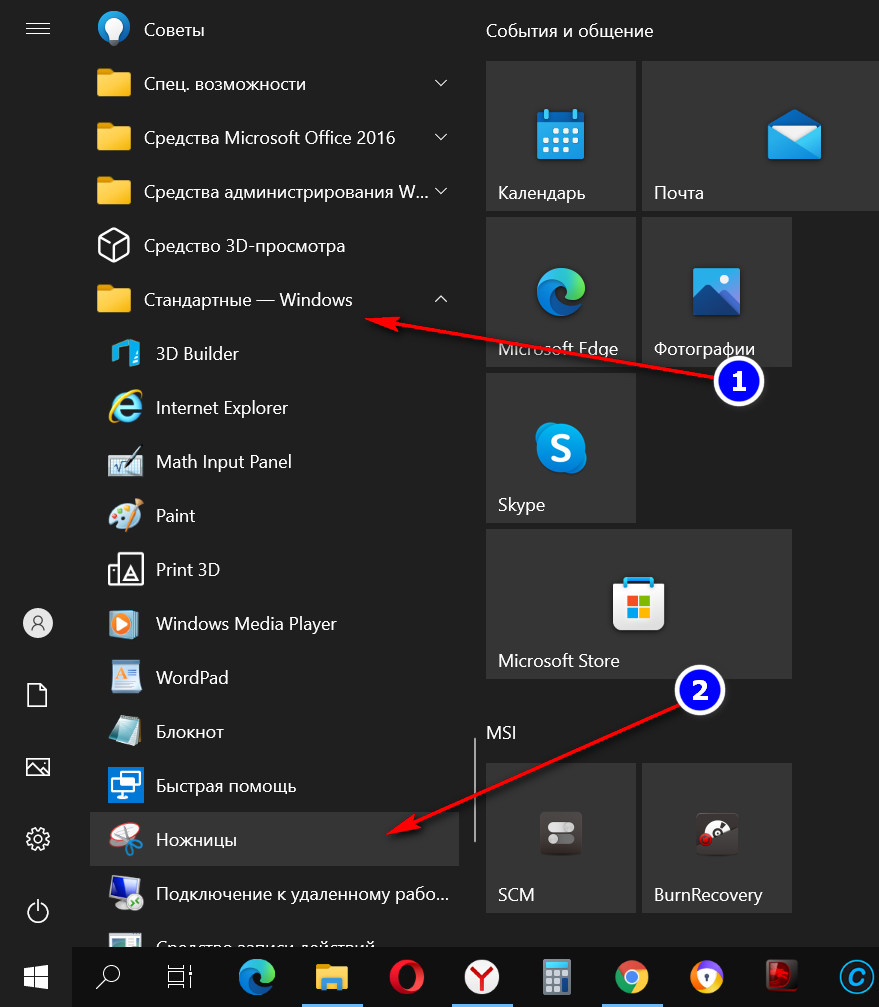Open Ножницы snipping tool
This screenshot has height=1007, width=879.
pyautogui.click(x=274, y=839)
